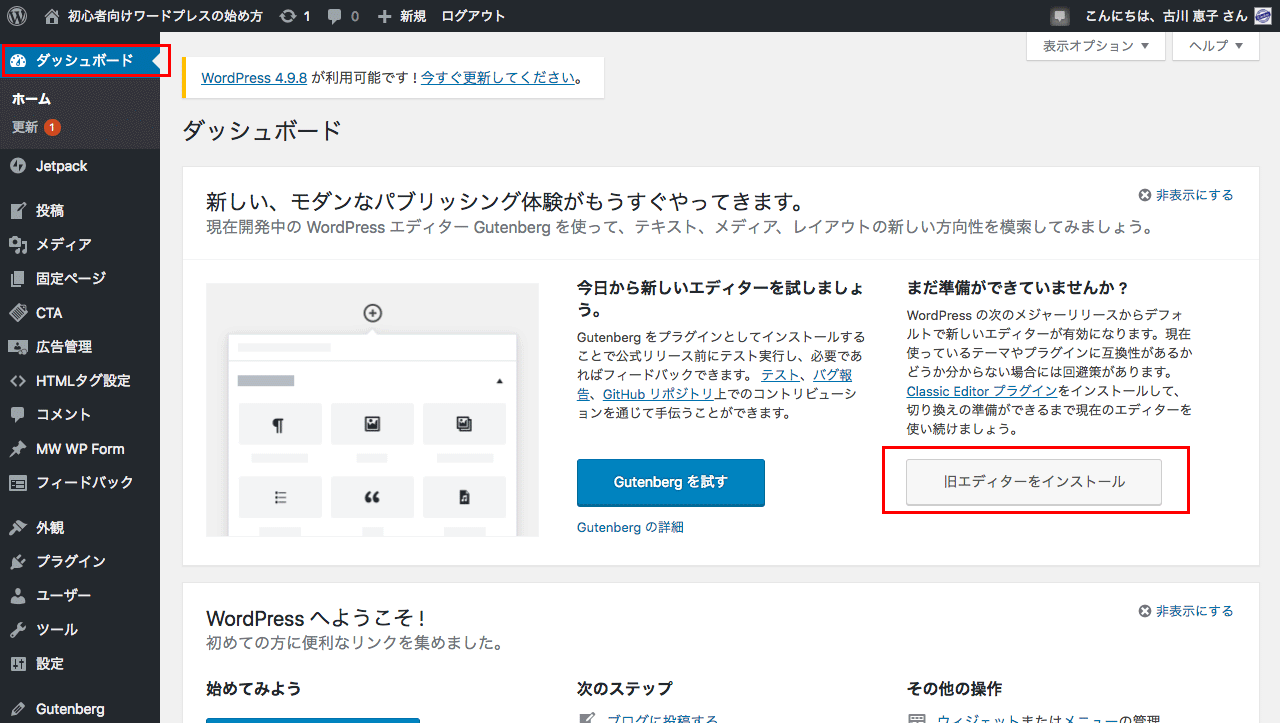The width and height of the screenshot is (1280, 723).
Task: Click the WordPress logo in admin bar
Action: tap(16, 16)
